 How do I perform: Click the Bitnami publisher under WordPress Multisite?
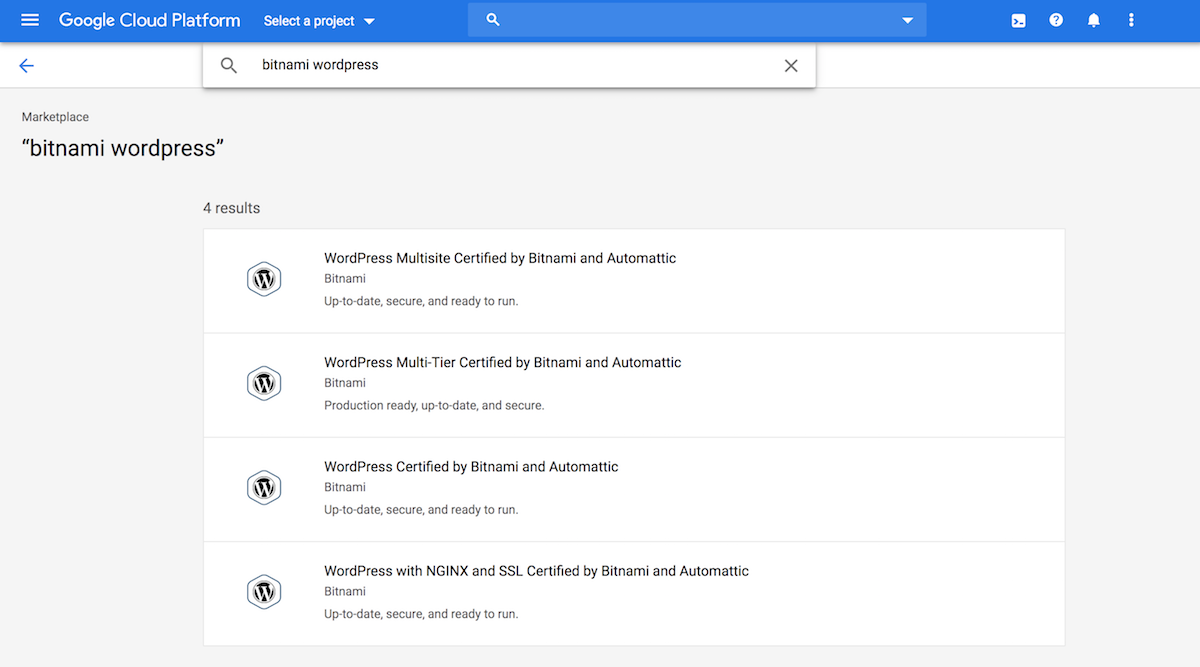345,279
